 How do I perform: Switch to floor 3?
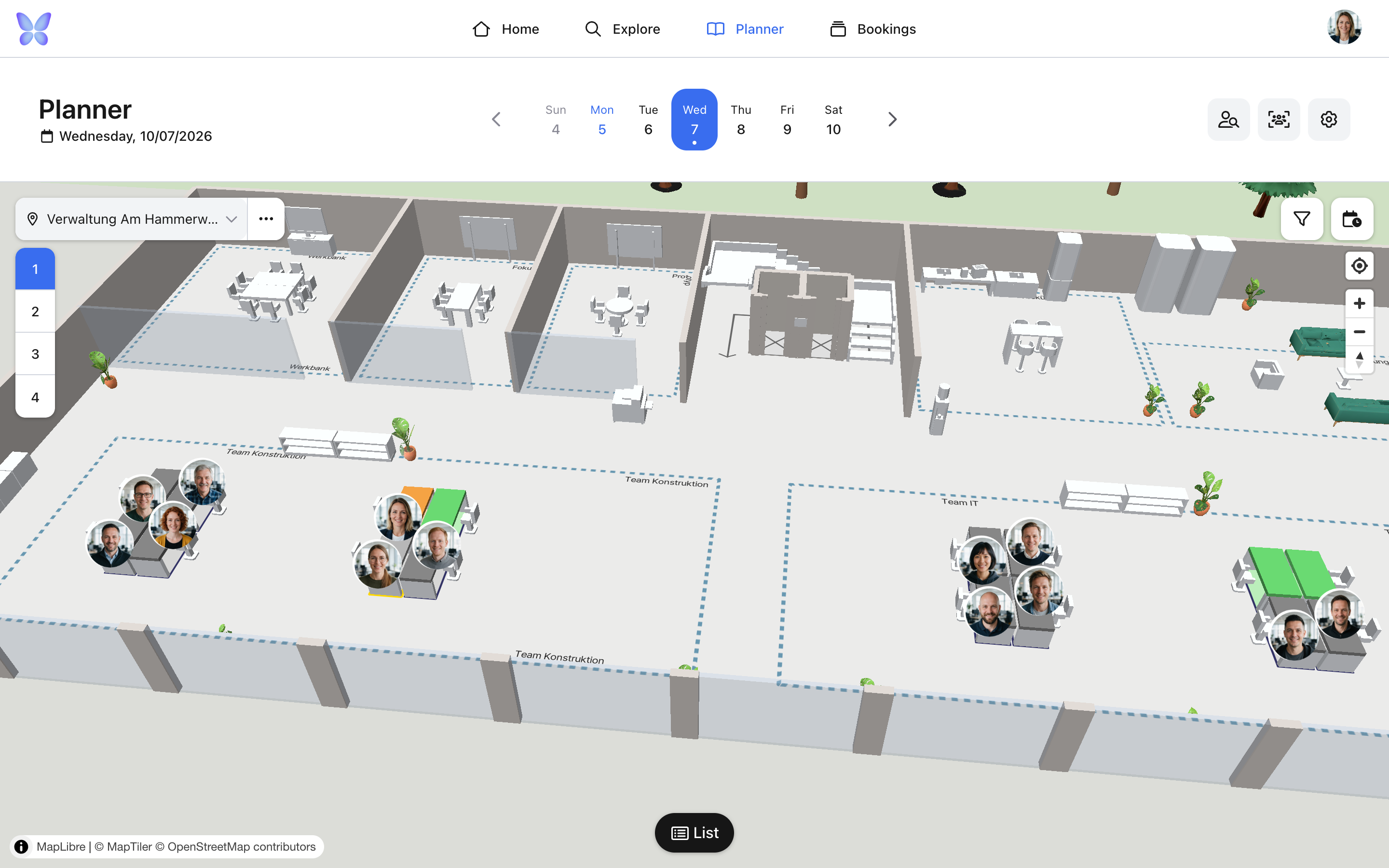[x=35, y=353]
